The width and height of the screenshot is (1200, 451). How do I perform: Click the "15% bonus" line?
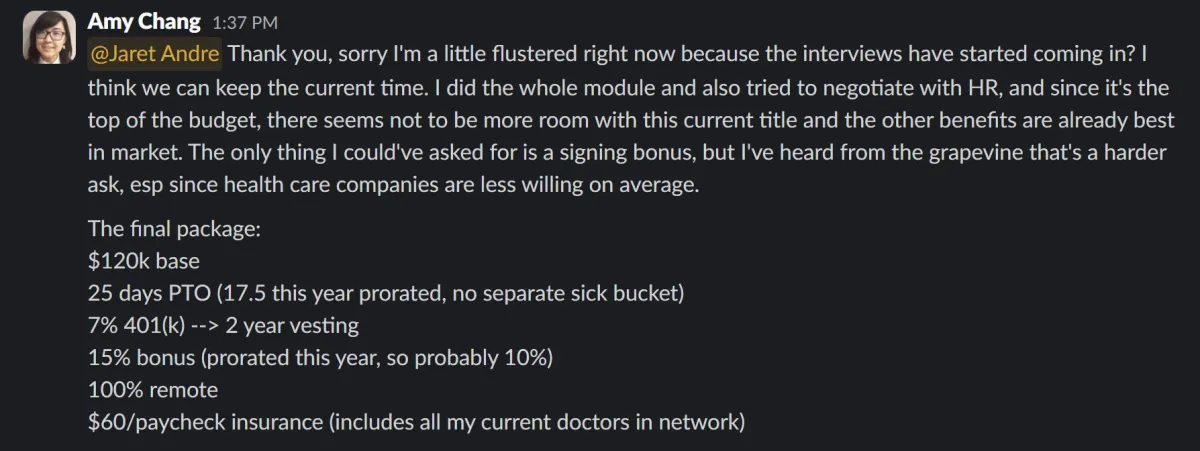click(x=320, y=357)
